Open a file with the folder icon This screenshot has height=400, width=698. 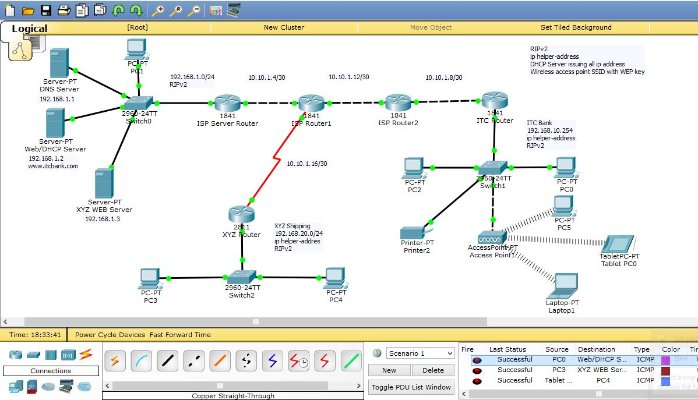click(x=28, y=10)
